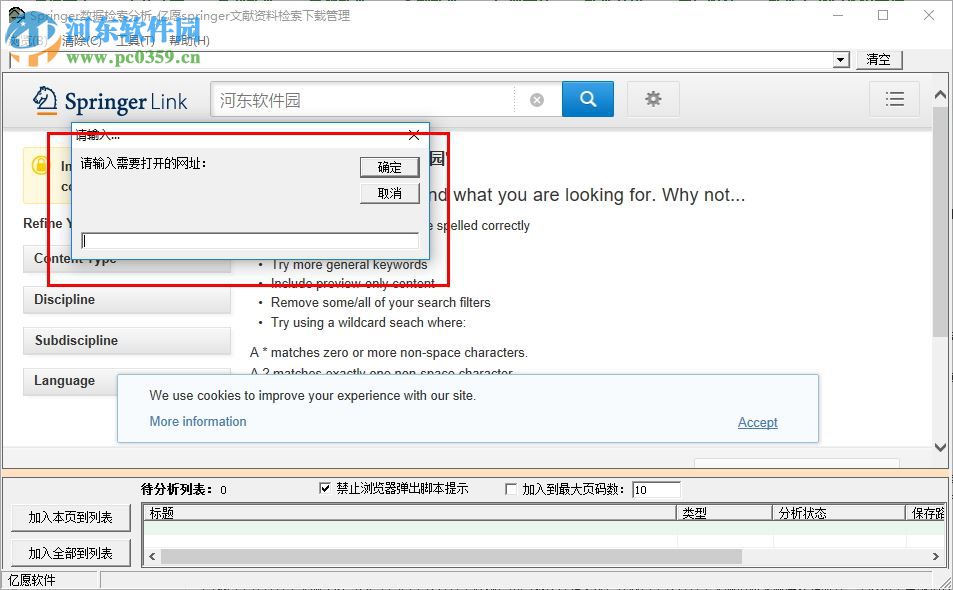This screenshot has height=590, width=953.
Task: Click the 加入全部到列表 button
Action: point(71,552)
